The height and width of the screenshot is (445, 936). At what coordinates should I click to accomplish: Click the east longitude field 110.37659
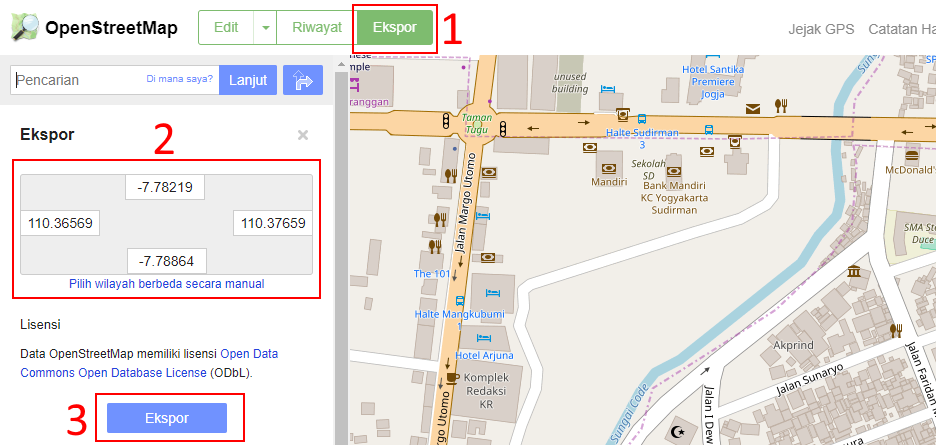click(273, 223)
